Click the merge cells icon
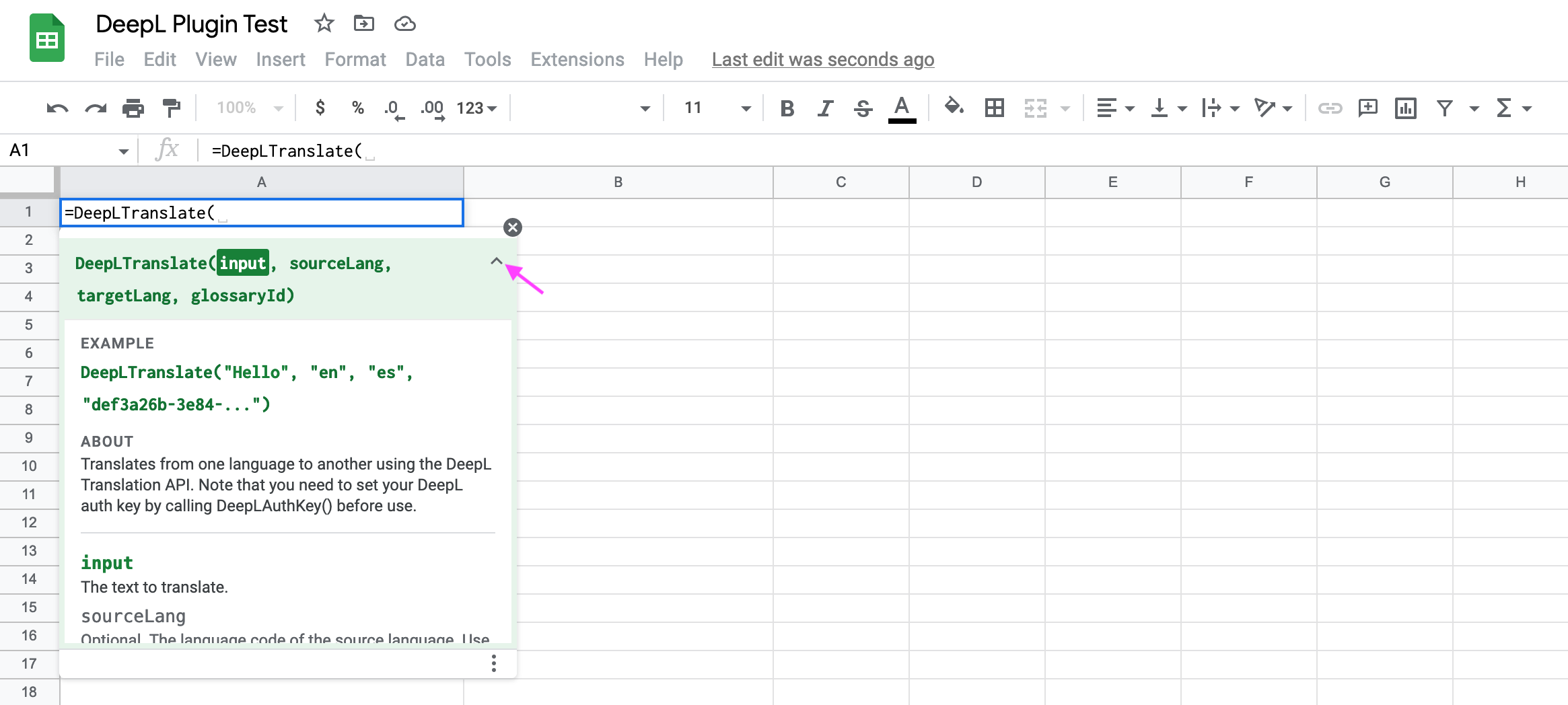 [x=1035, y=108]
